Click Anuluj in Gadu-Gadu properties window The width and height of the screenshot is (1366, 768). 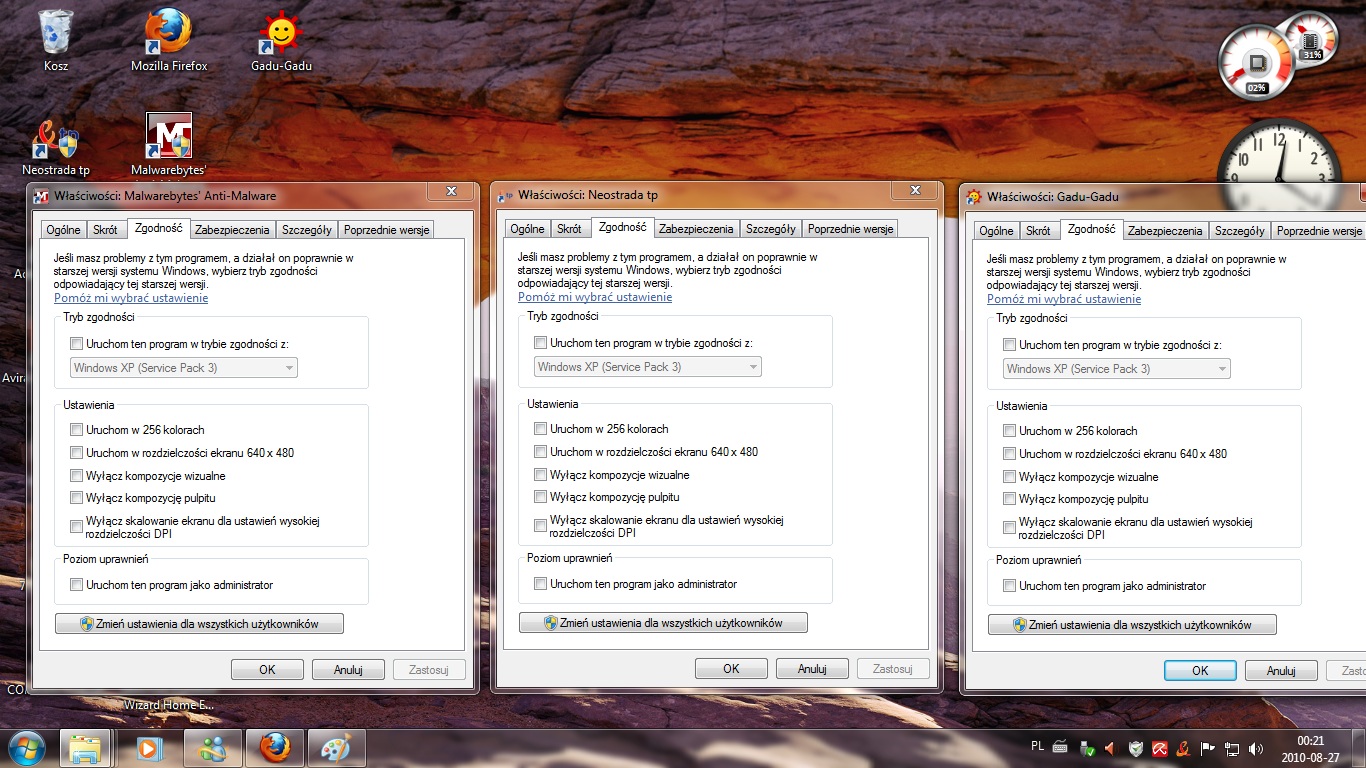coord(1281,671)
